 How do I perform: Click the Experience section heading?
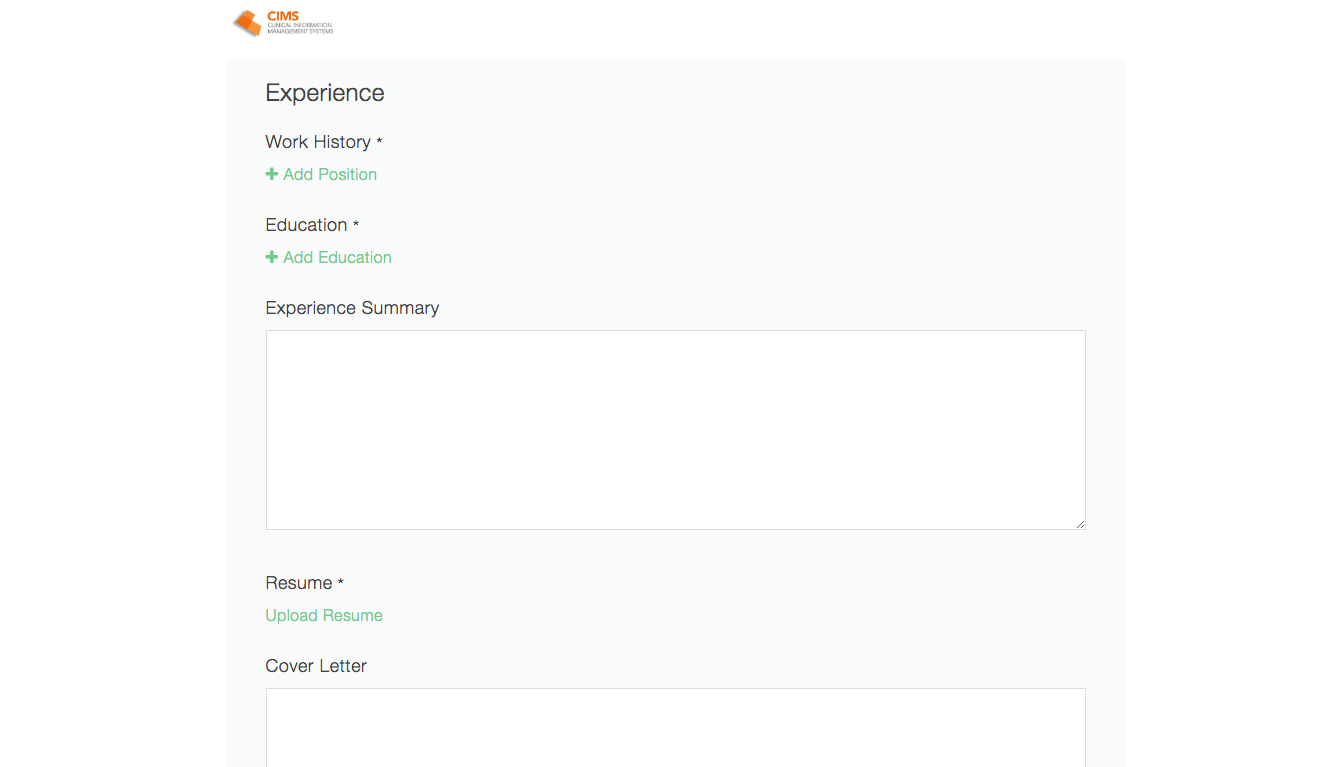coord(325,93)
